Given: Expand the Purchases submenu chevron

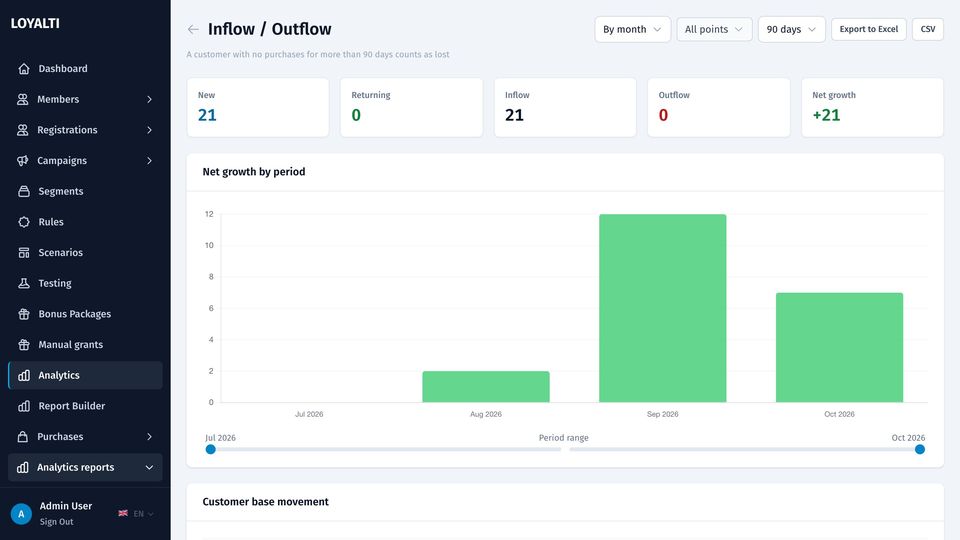Looking at the screenshot, I should (149, 437).
